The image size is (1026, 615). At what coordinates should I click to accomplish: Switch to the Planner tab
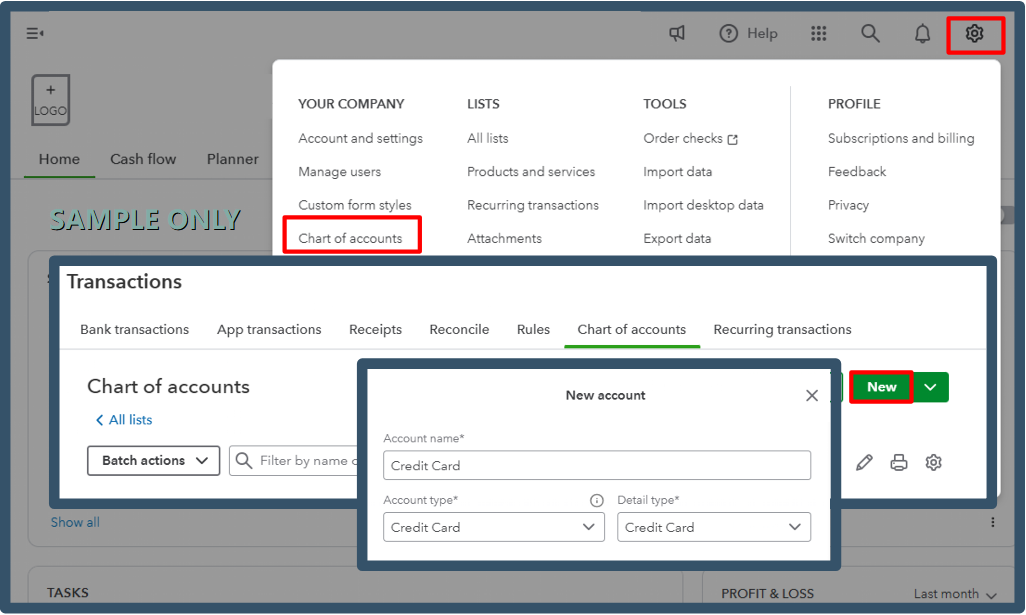pyautogui.click(x=232, y=159)
